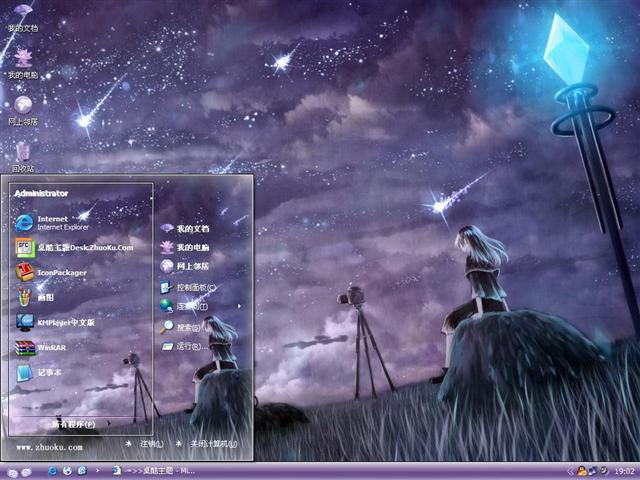
Task: Click the globe icon in quick launch
Action: pos(67,471)
